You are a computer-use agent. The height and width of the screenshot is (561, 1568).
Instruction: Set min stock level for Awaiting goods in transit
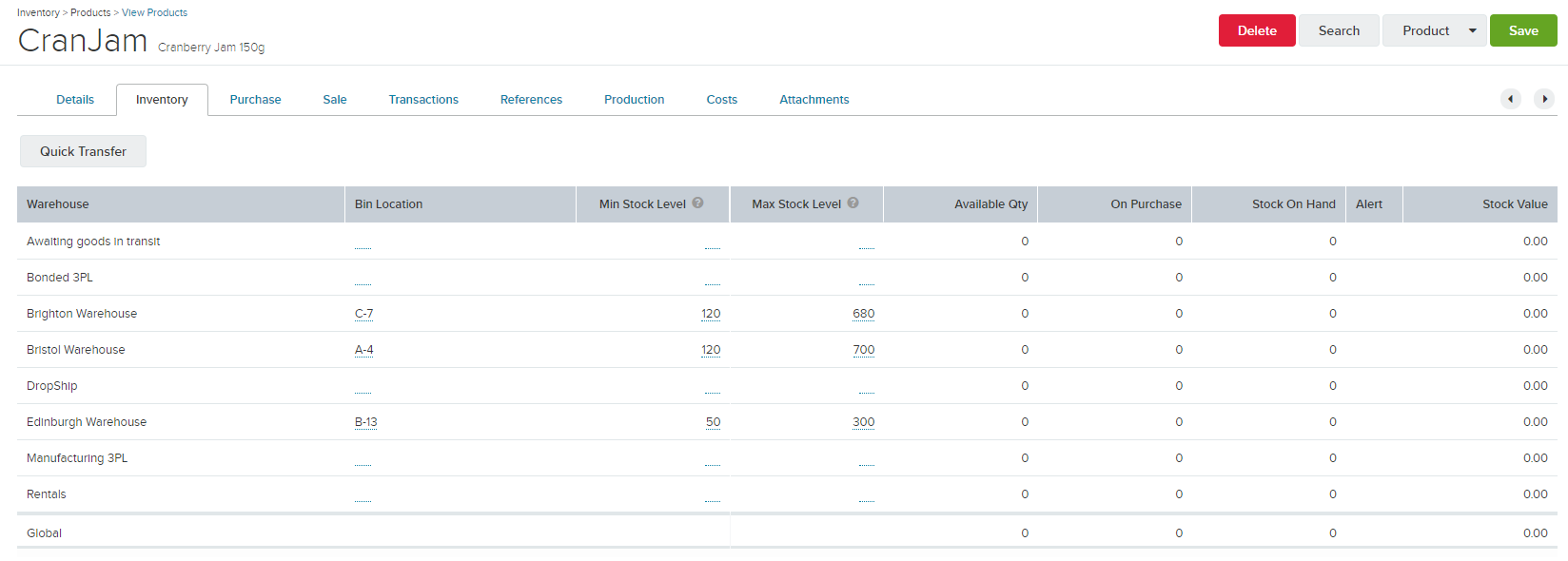tap(713, 243)
